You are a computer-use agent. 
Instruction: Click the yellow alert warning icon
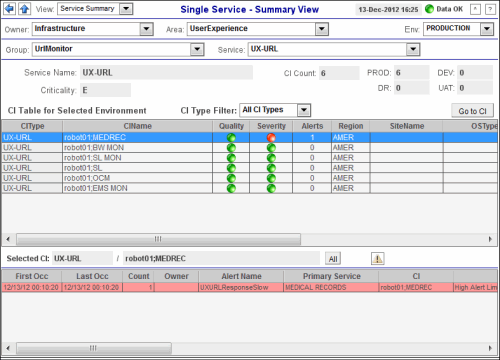point(378,258)
